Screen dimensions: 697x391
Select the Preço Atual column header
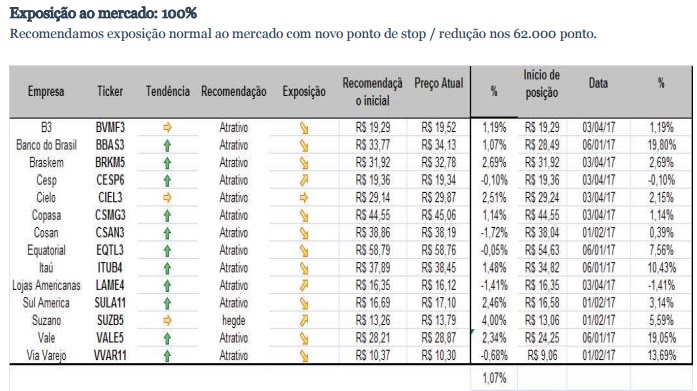(x=439, y=83)
